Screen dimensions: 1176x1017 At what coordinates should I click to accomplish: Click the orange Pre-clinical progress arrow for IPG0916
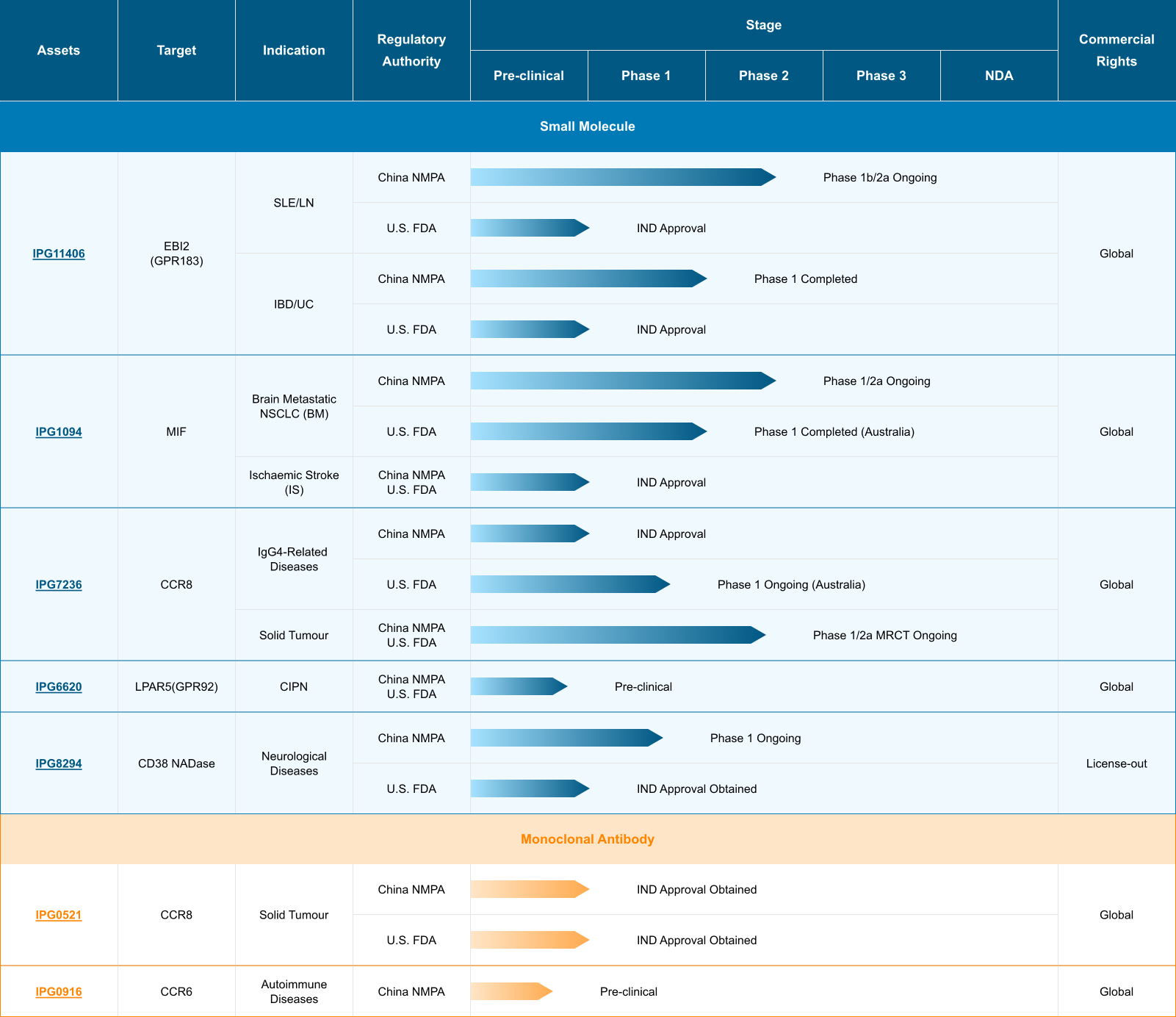click(x=511, y=991)
